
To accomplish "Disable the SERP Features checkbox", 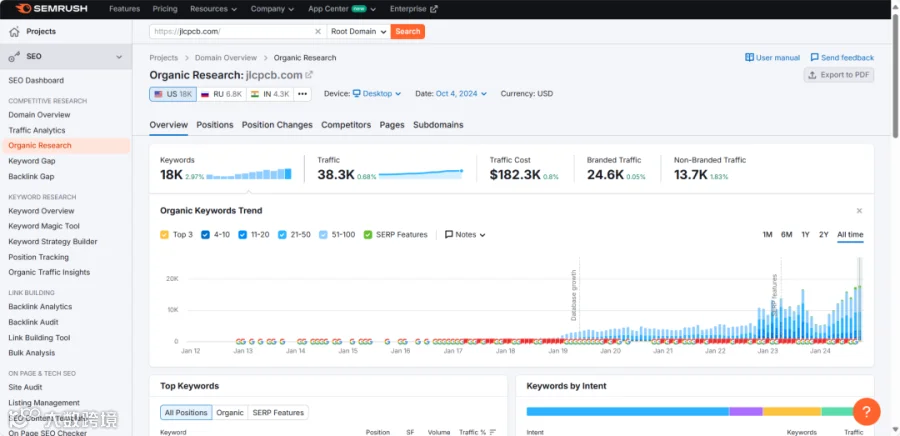I will (x=368, y=235).
